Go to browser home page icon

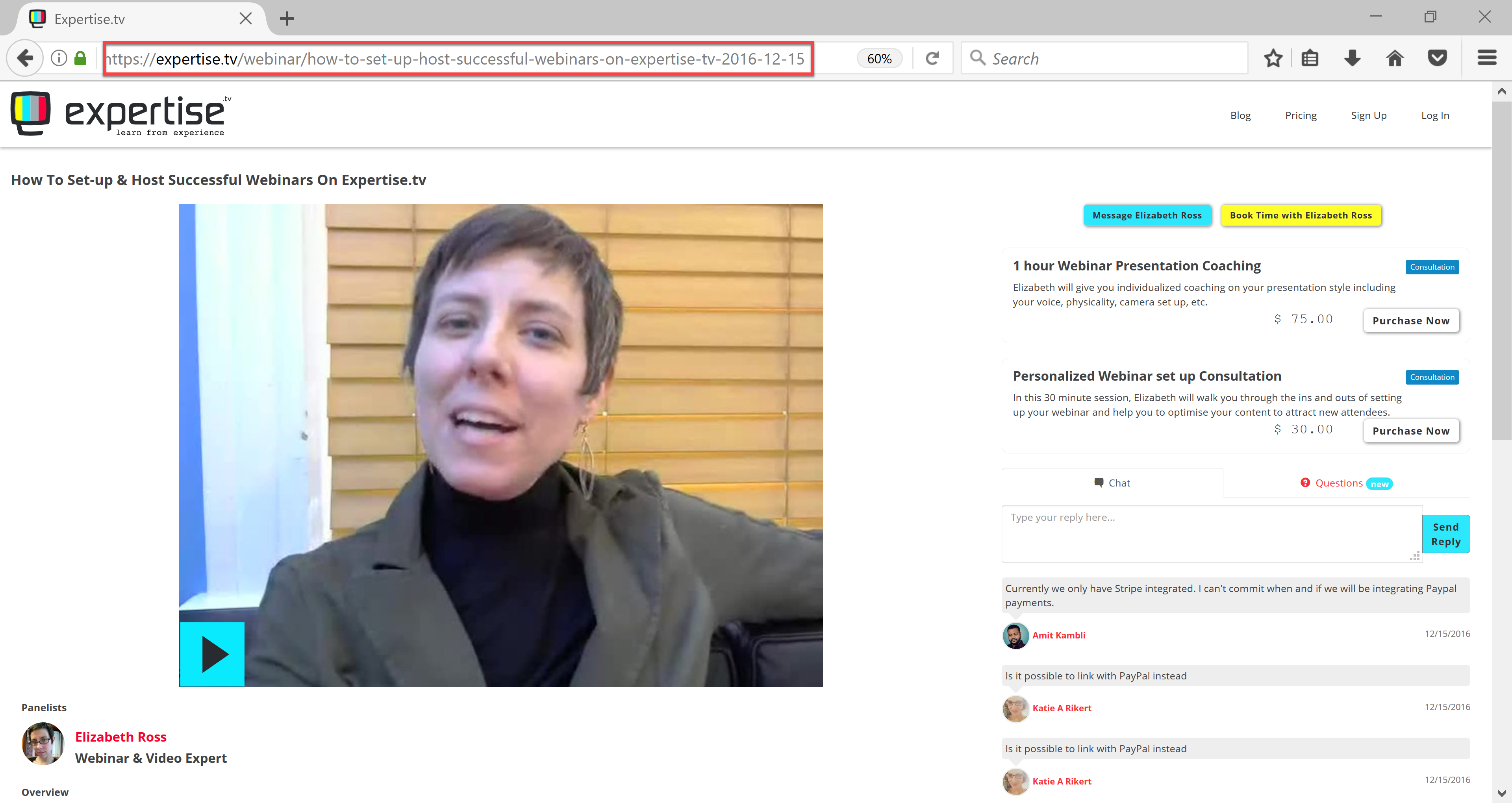click(x=1395, y=58)
